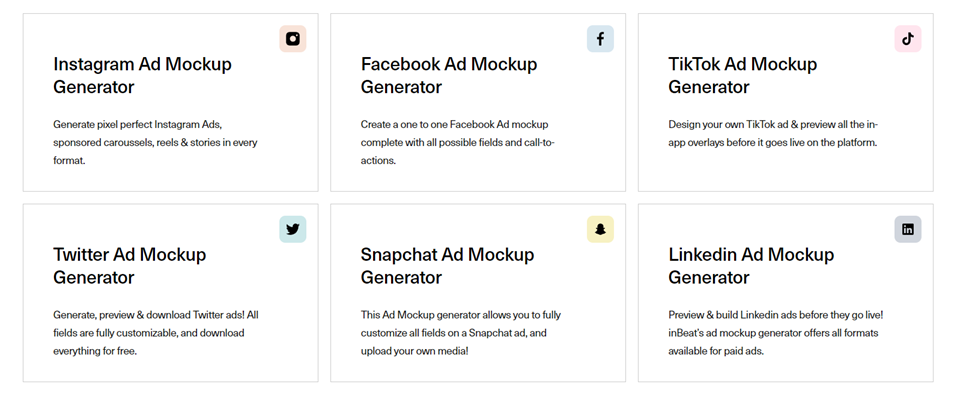Open Facebook Ad Mockup Generator heading
This screenshot has height=417, width=975.
(x=449, y=75)
